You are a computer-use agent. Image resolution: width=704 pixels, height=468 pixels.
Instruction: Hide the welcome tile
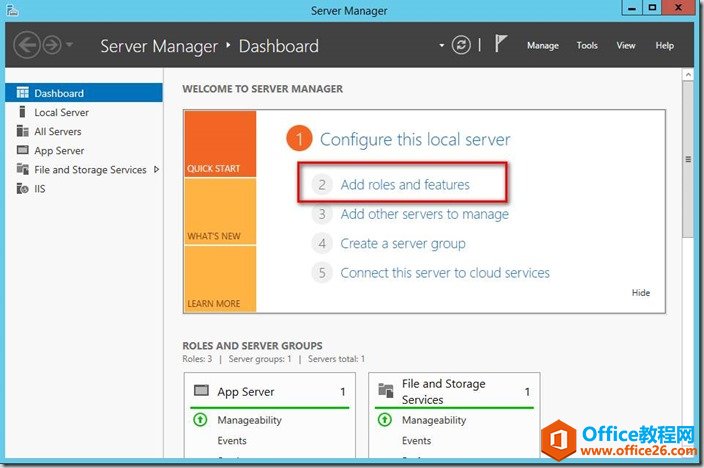point(641,293)
